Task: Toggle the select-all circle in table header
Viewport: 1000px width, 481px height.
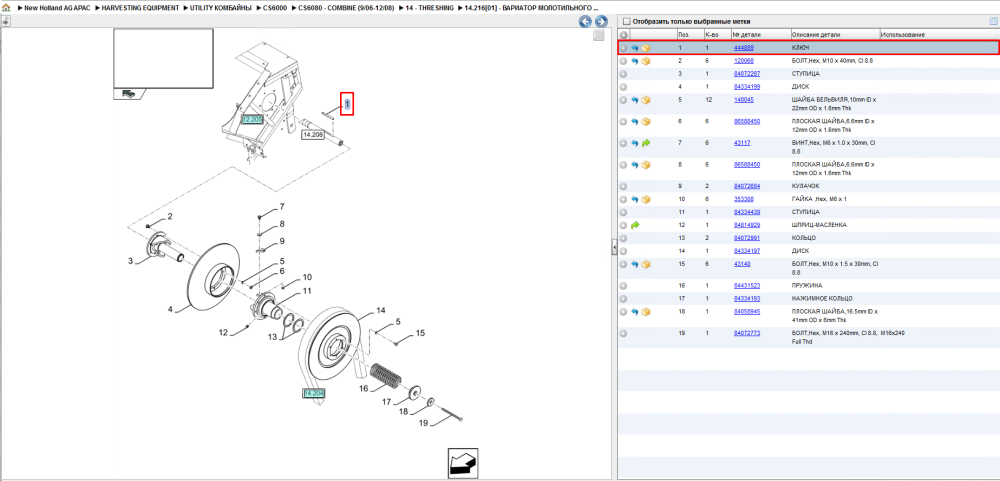Action: tap(624, 34)
